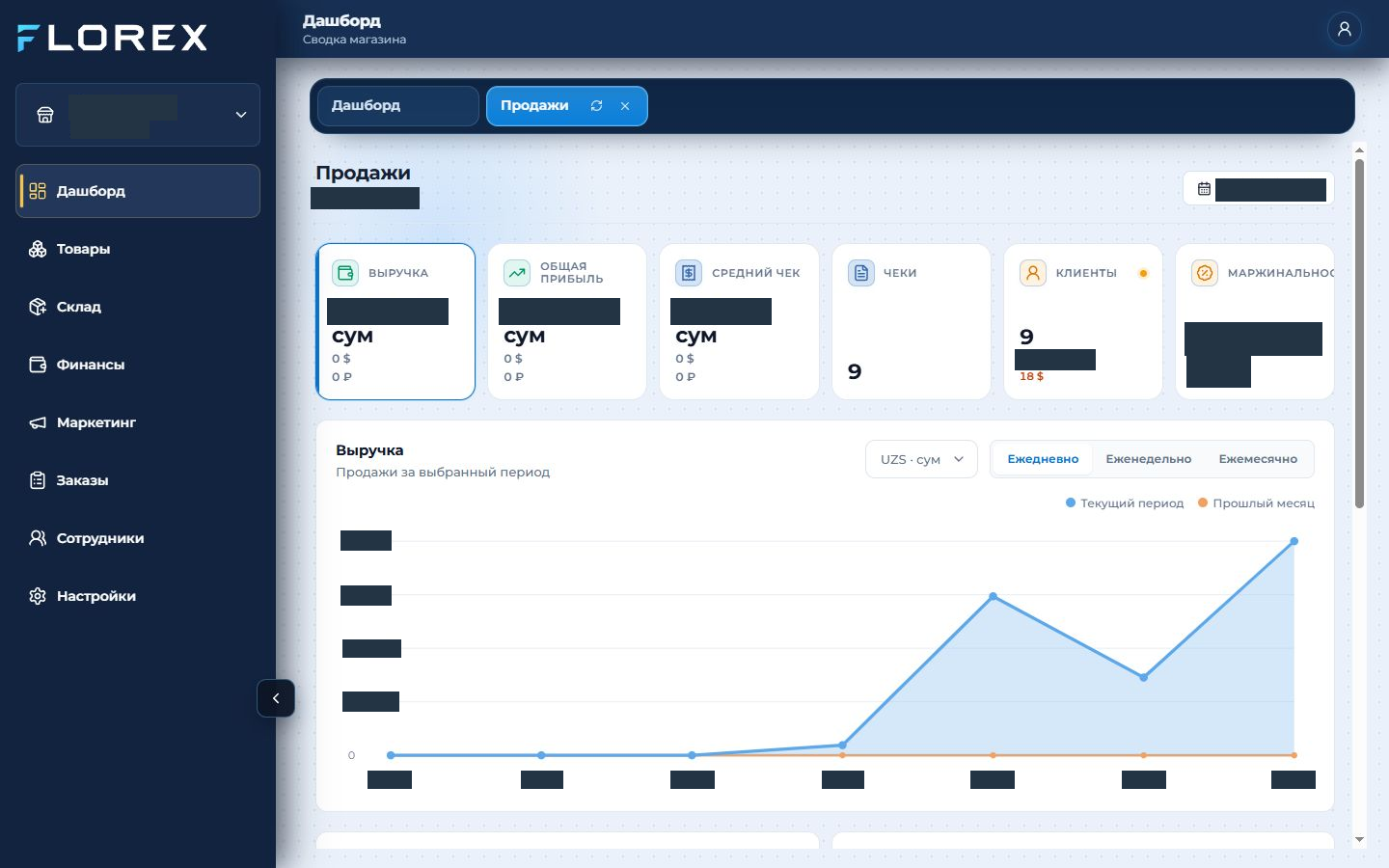Expand the store selector dropdown
The width and height of the screenshot is (1389, 868).
coord(138,115)
